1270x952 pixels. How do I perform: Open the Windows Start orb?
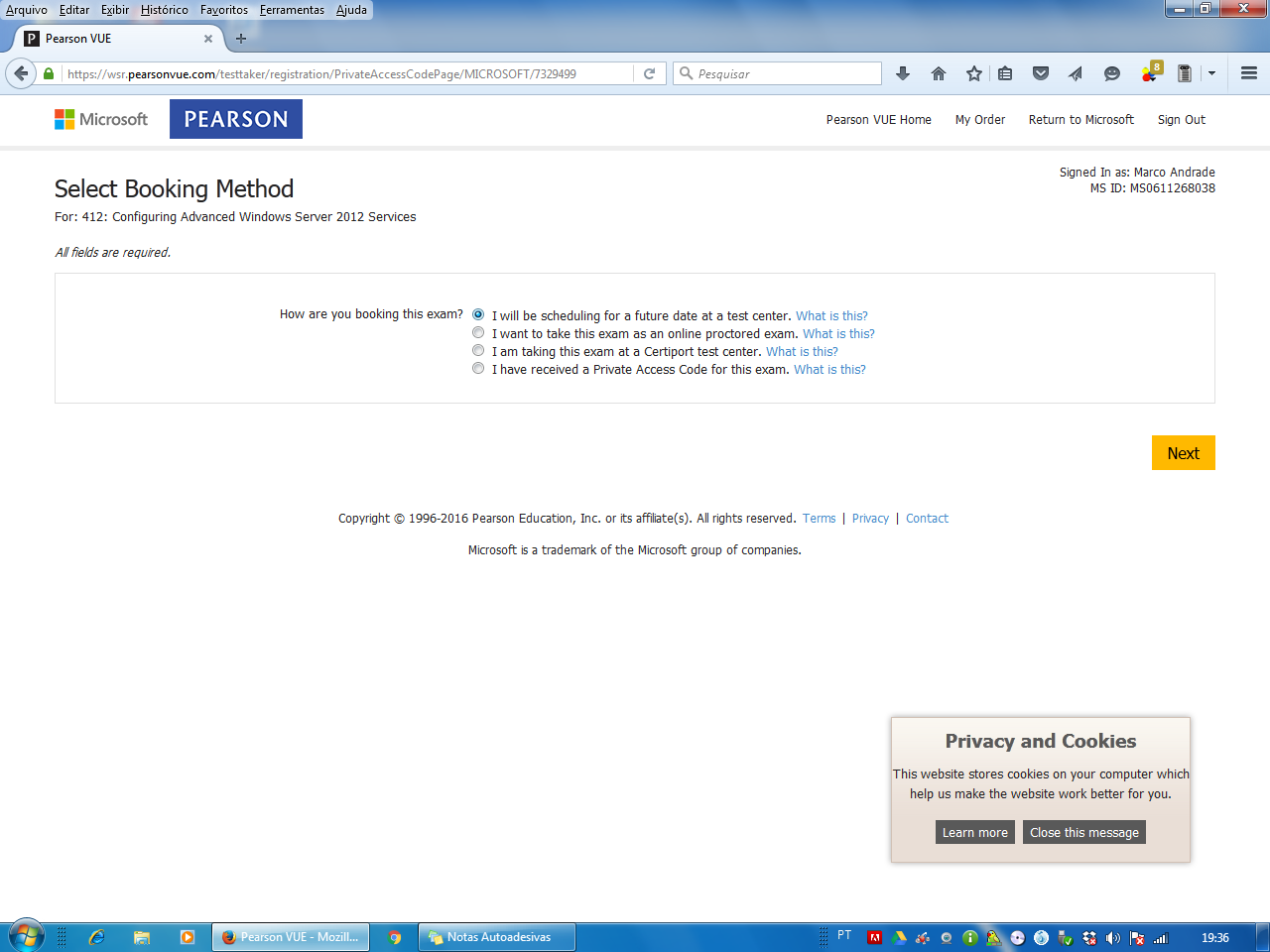25,936
